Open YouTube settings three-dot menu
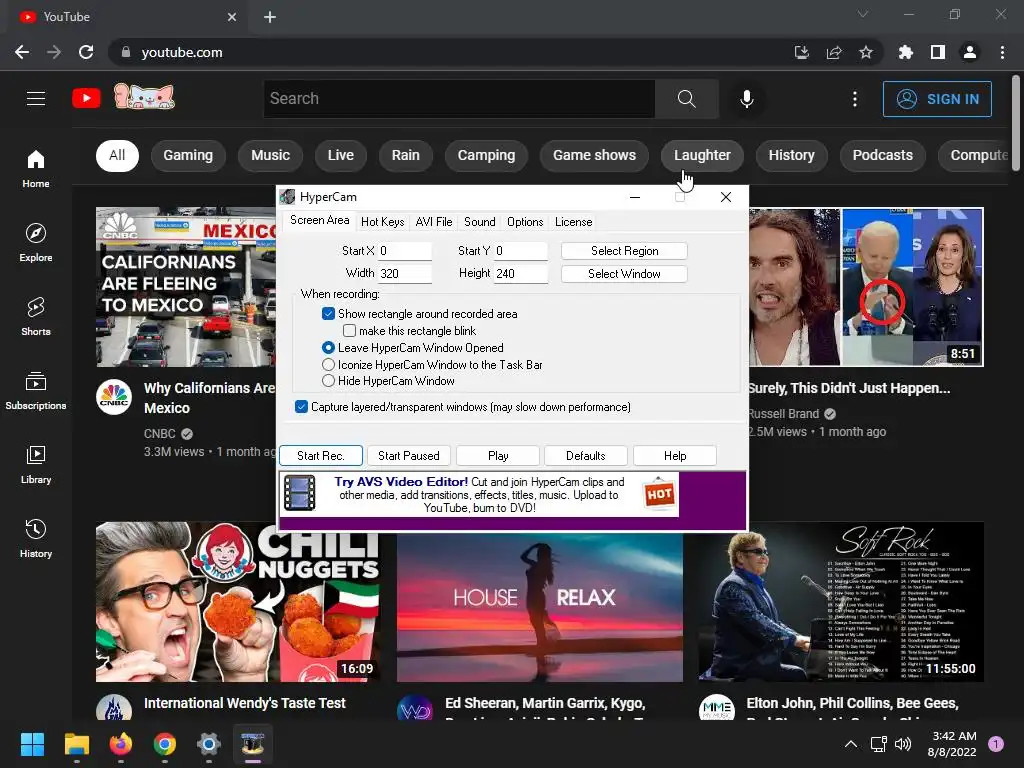The width and height of the screenshot is (1024, 768). [855, 99]
